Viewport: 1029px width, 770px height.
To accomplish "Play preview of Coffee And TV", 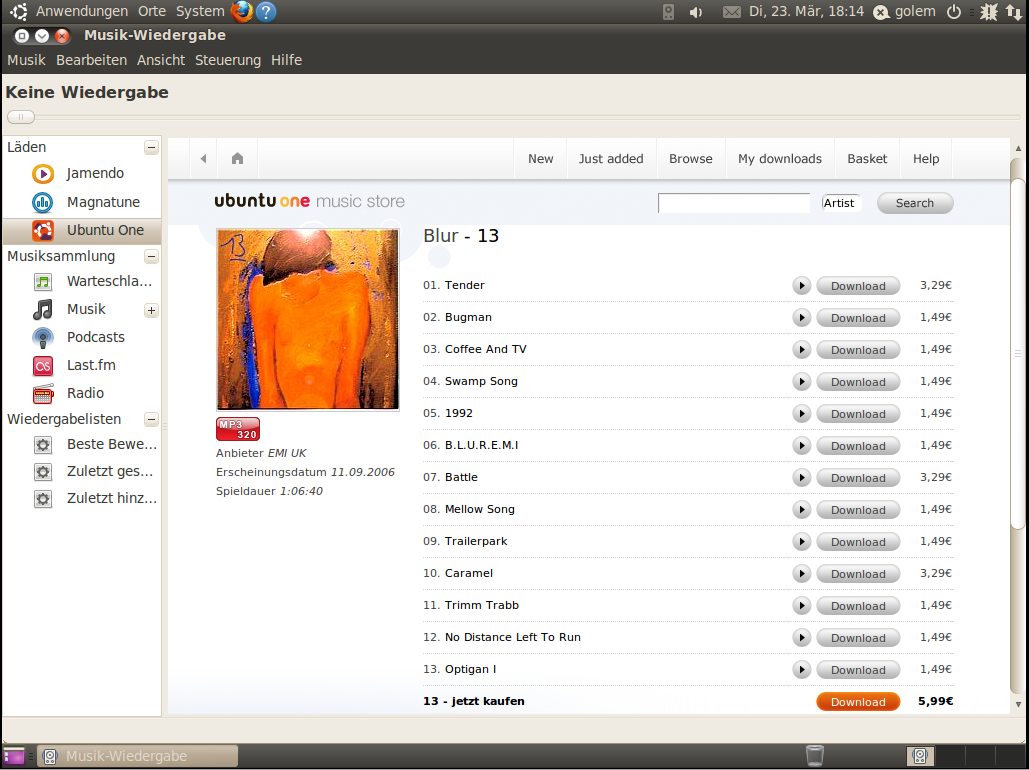I will coord(801,350).
